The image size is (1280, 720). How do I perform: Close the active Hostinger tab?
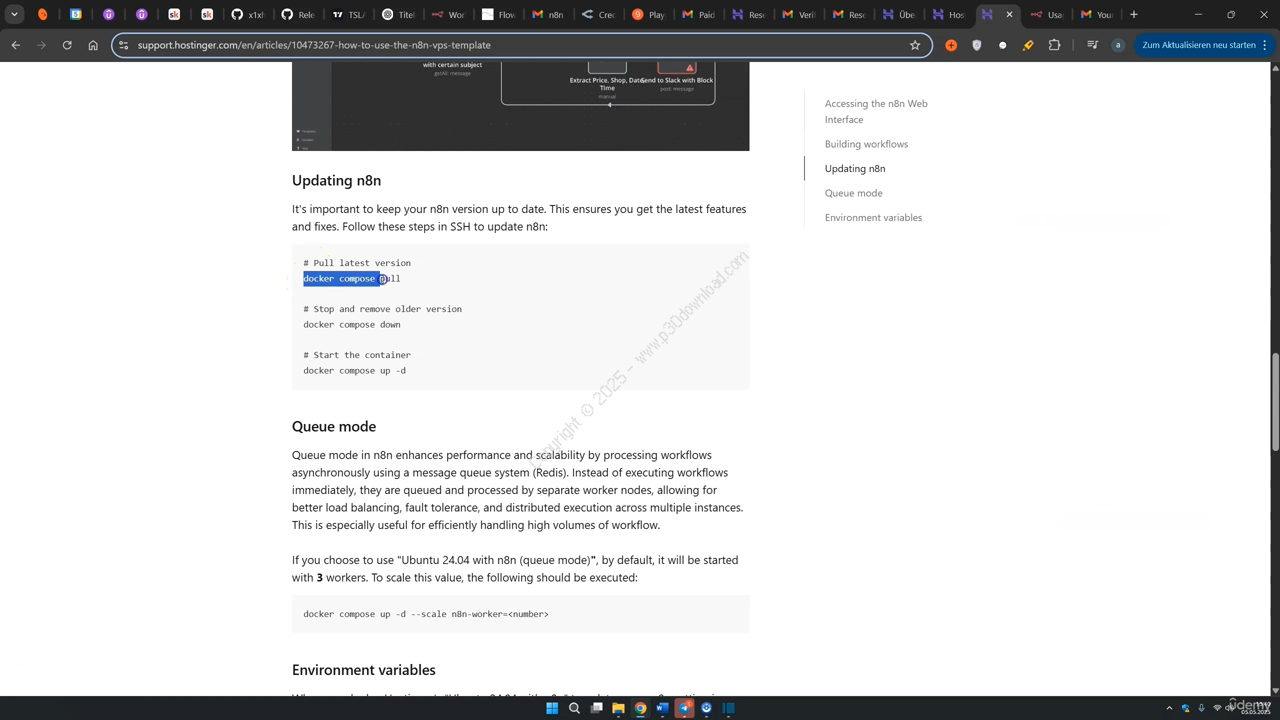point(1009,14)
